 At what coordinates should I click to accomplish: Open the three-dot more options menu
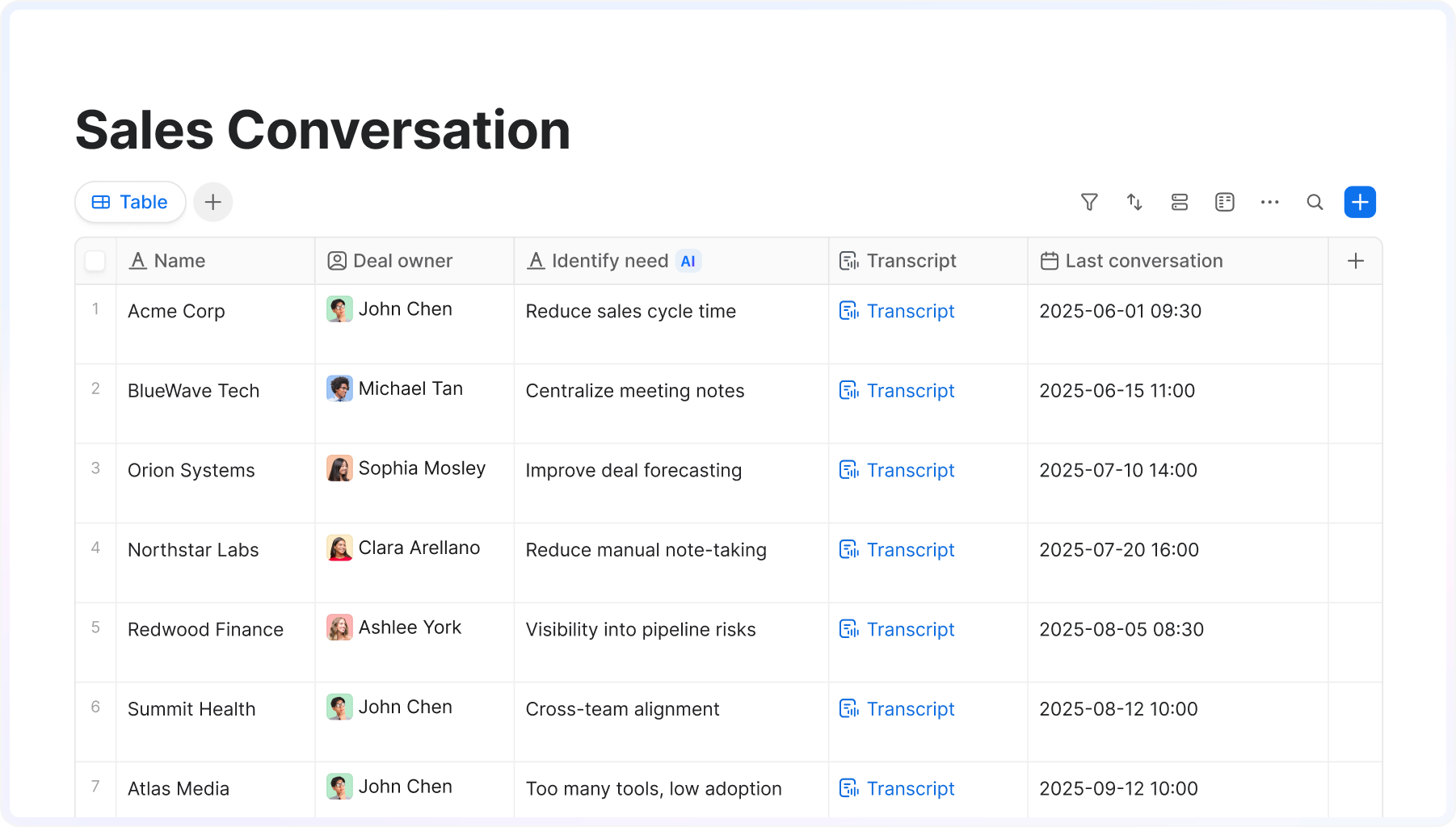1269,202
